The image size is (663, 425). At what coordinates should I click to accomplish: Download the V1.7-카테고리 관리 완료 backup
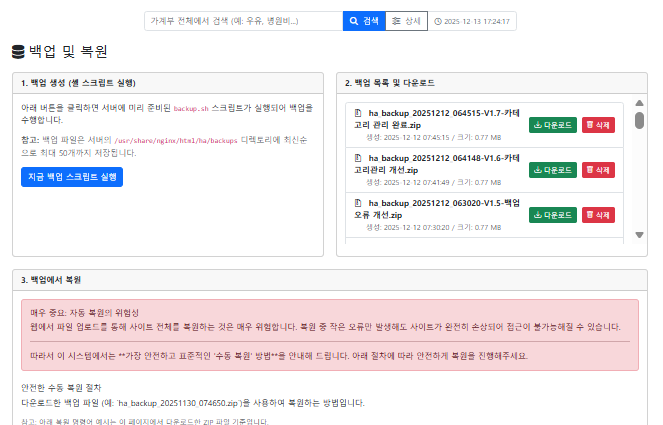[x=553, y=125]
